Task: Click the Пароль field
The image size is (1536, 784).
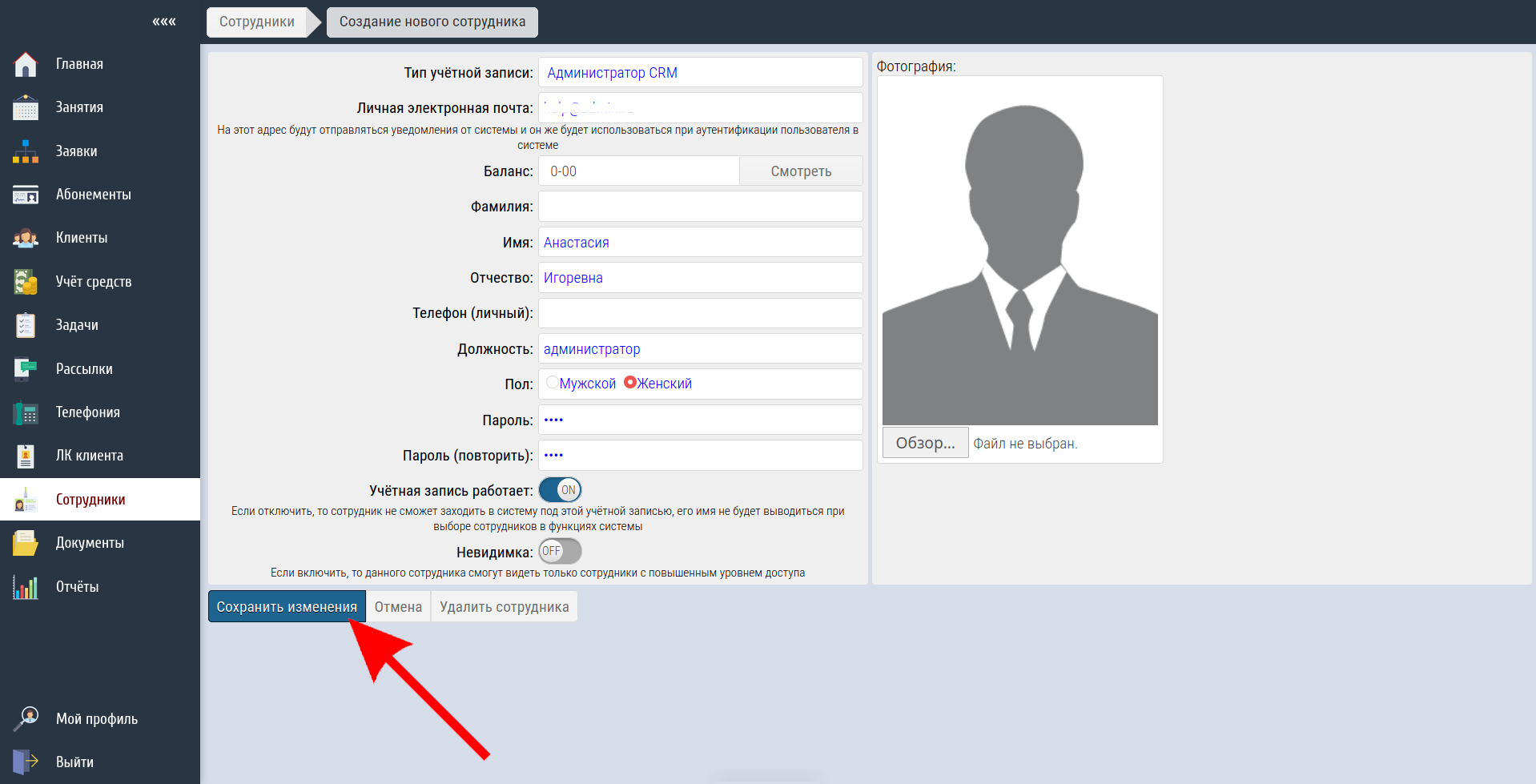Action: [701, 420]
